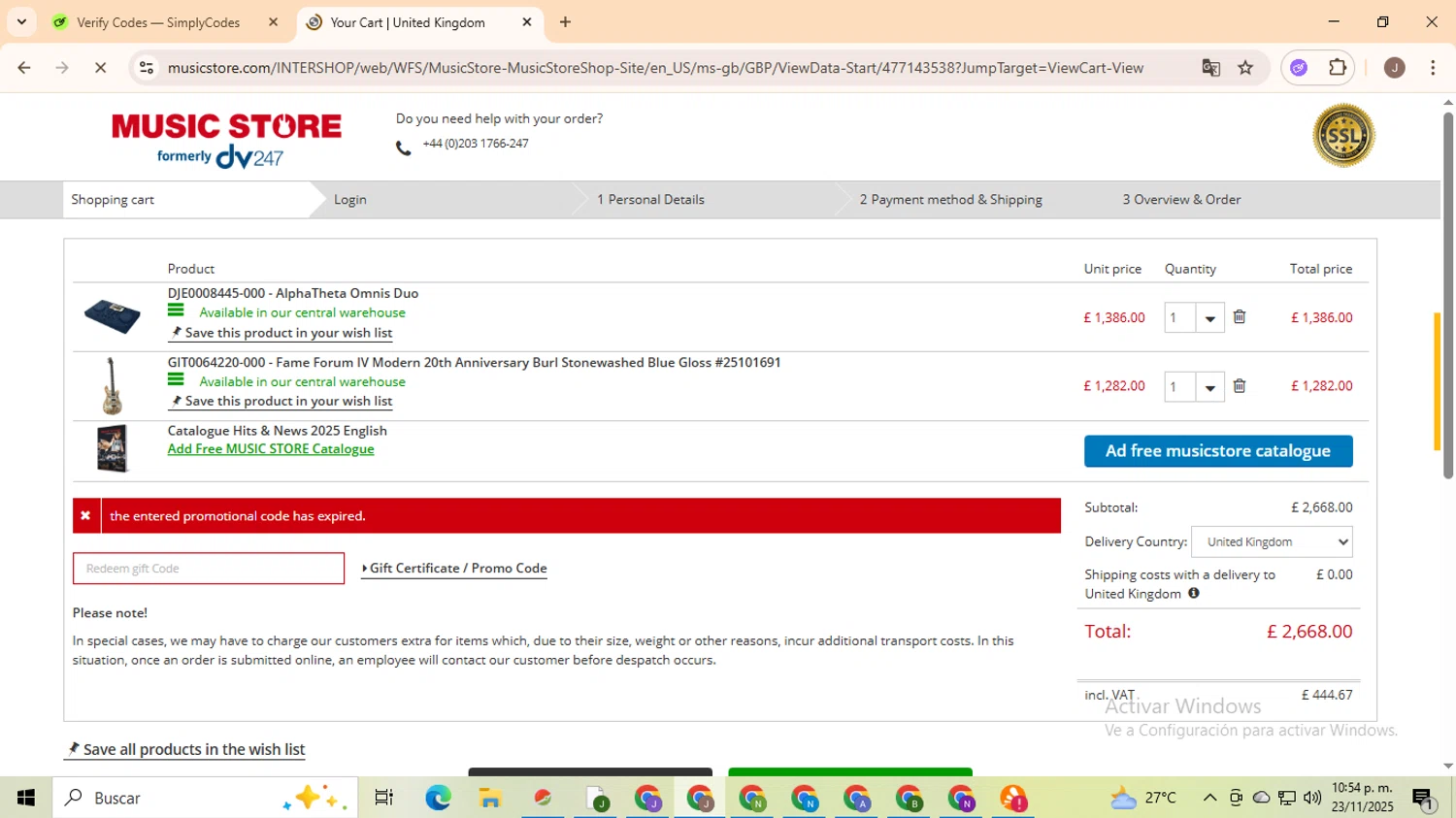Click the error X icon on expired message
Screen dimensions: 1456x818
(85, 516)
